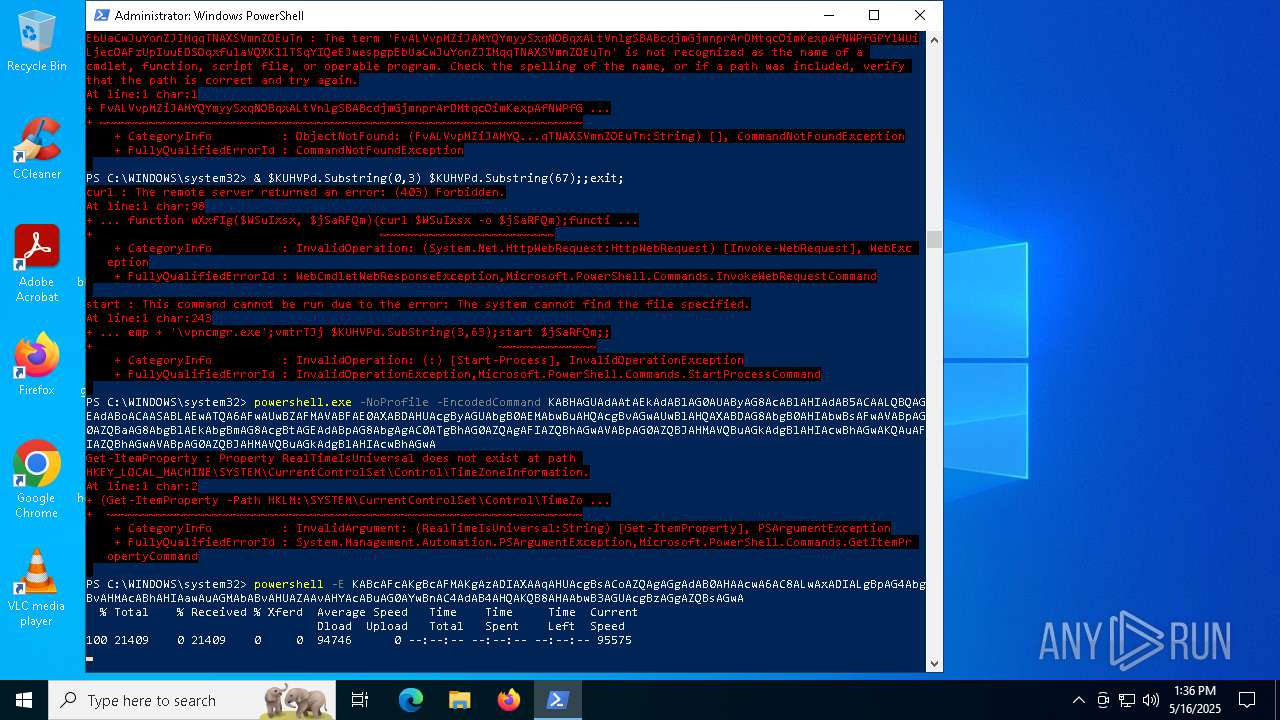The width and height of the screenshot is (1280, 720).
Task: Click the PowerShell scrollbar up arrow
Action: (934, 39)
